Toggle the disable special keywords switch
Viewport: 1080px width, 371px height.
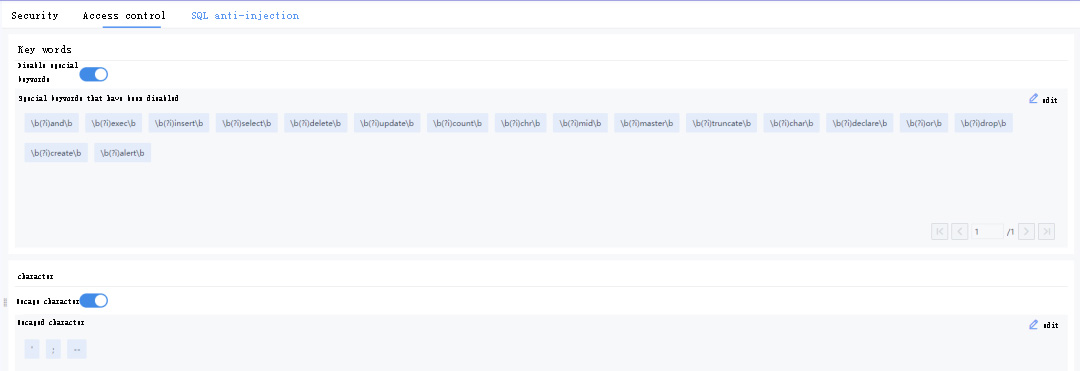[x=94, y=74]
